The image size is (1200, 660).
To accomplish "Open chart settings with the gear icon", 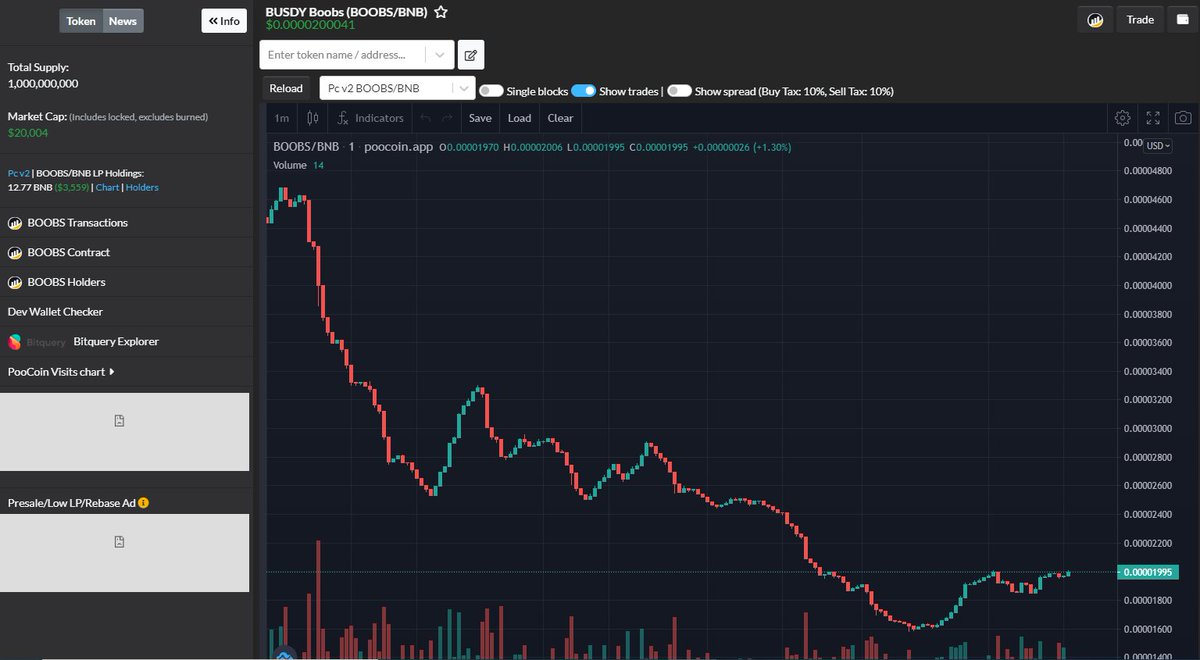I will (x=1122, y=118).
